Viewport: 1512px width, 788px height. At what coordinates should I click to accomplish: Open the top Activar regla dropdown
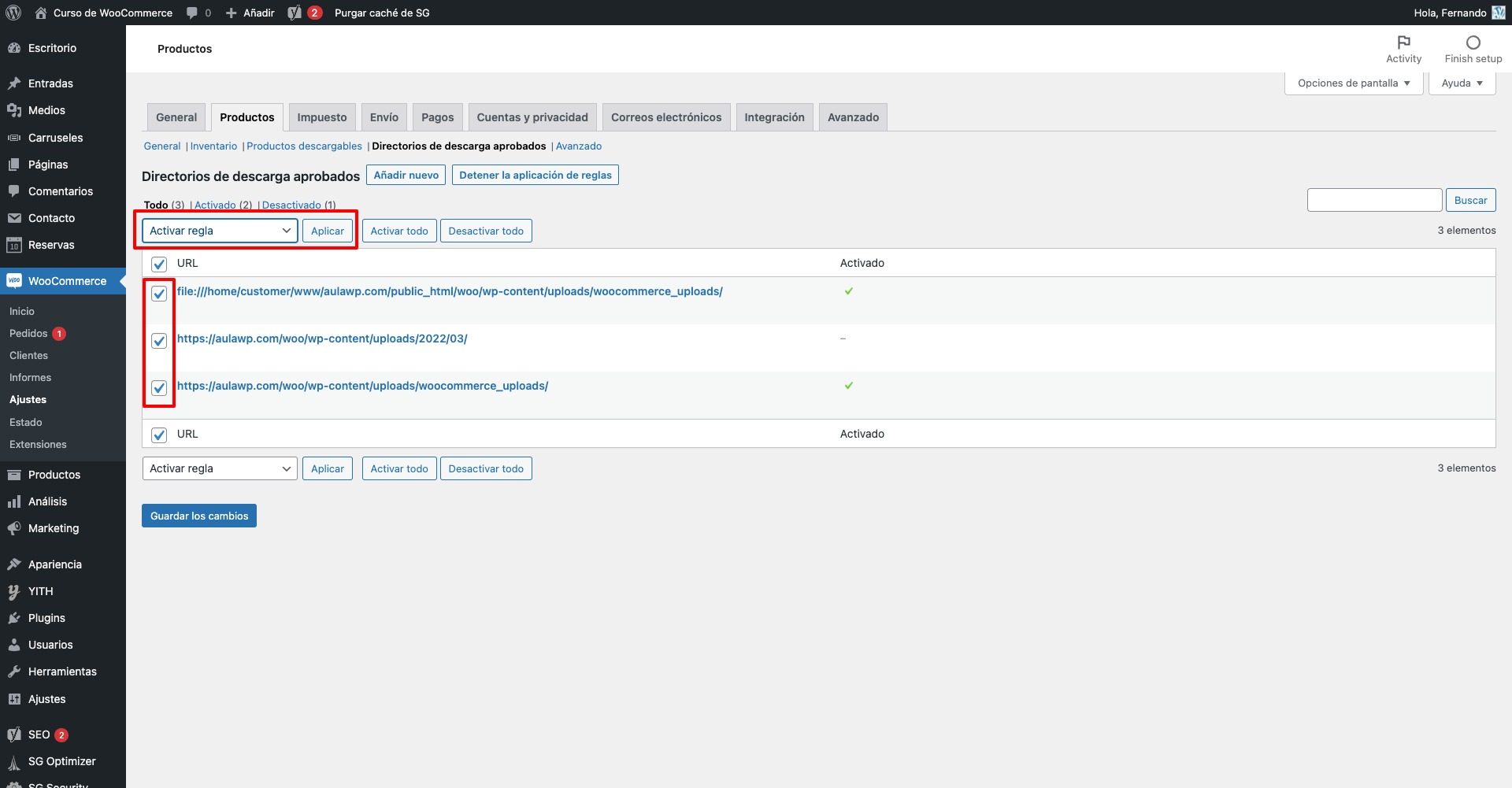220,231
